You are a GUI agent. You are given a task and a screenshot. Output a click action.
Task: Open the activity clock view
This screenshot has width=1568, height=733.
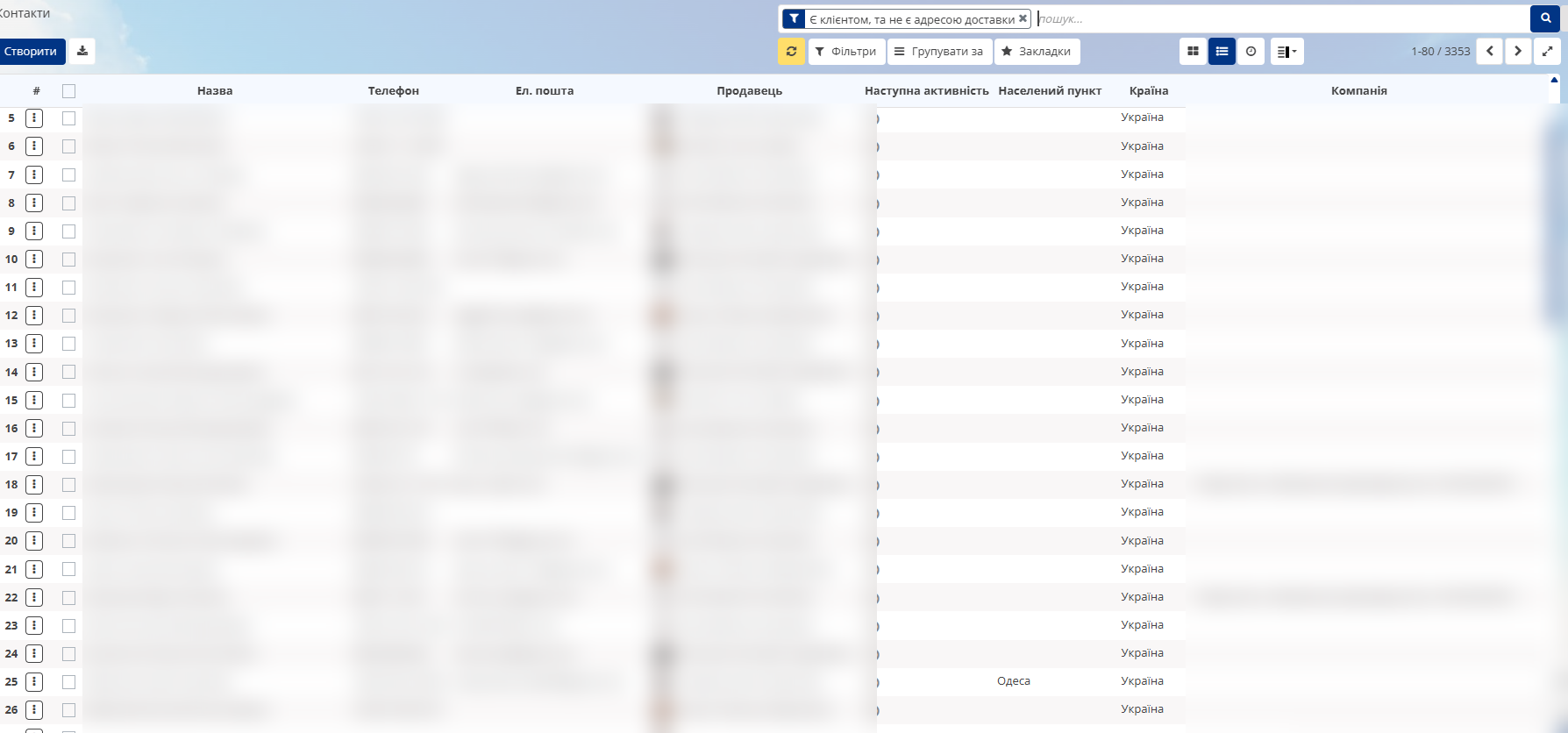[1251, 52]
